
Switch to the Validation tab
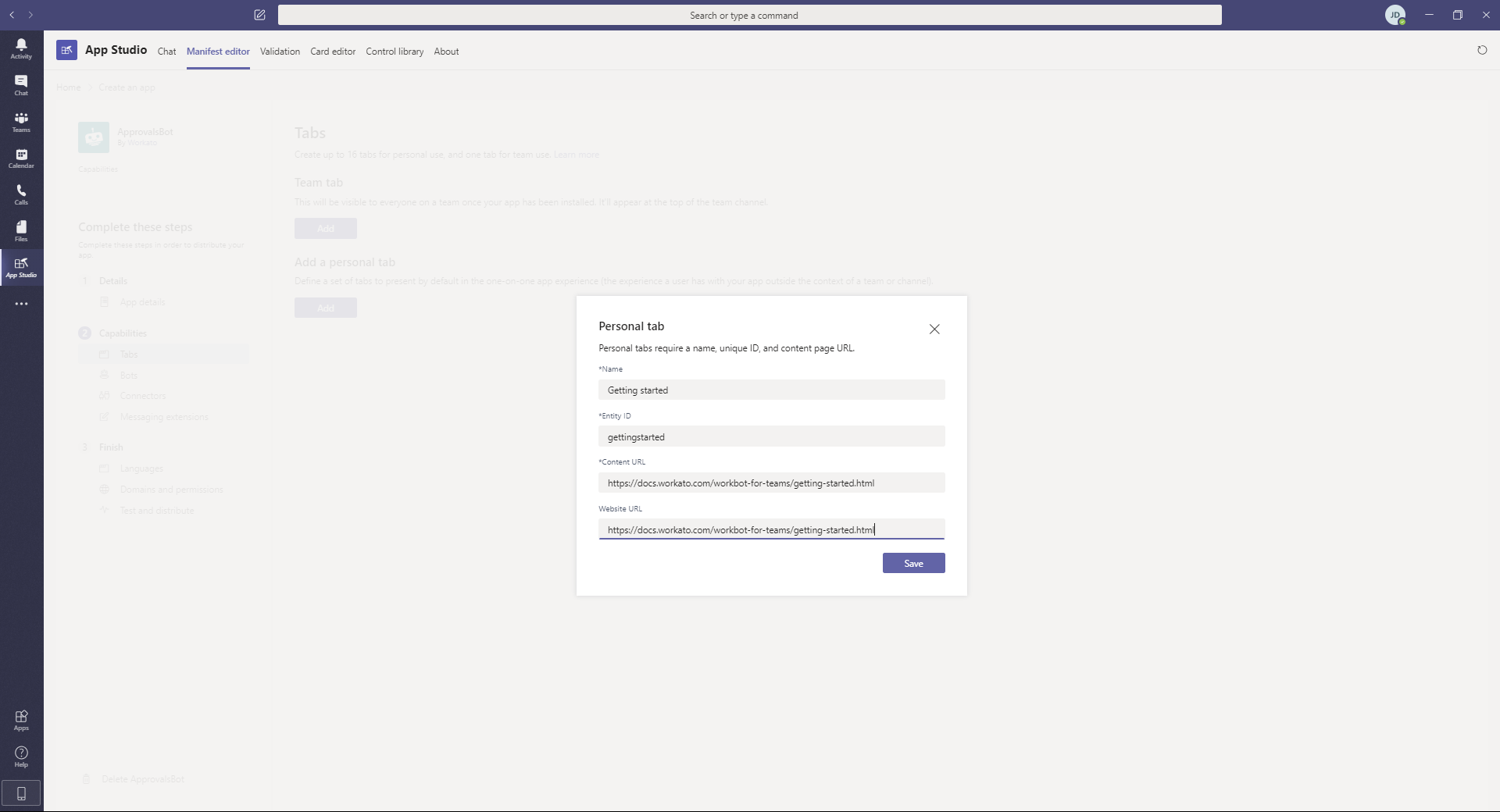pos(280,52)
